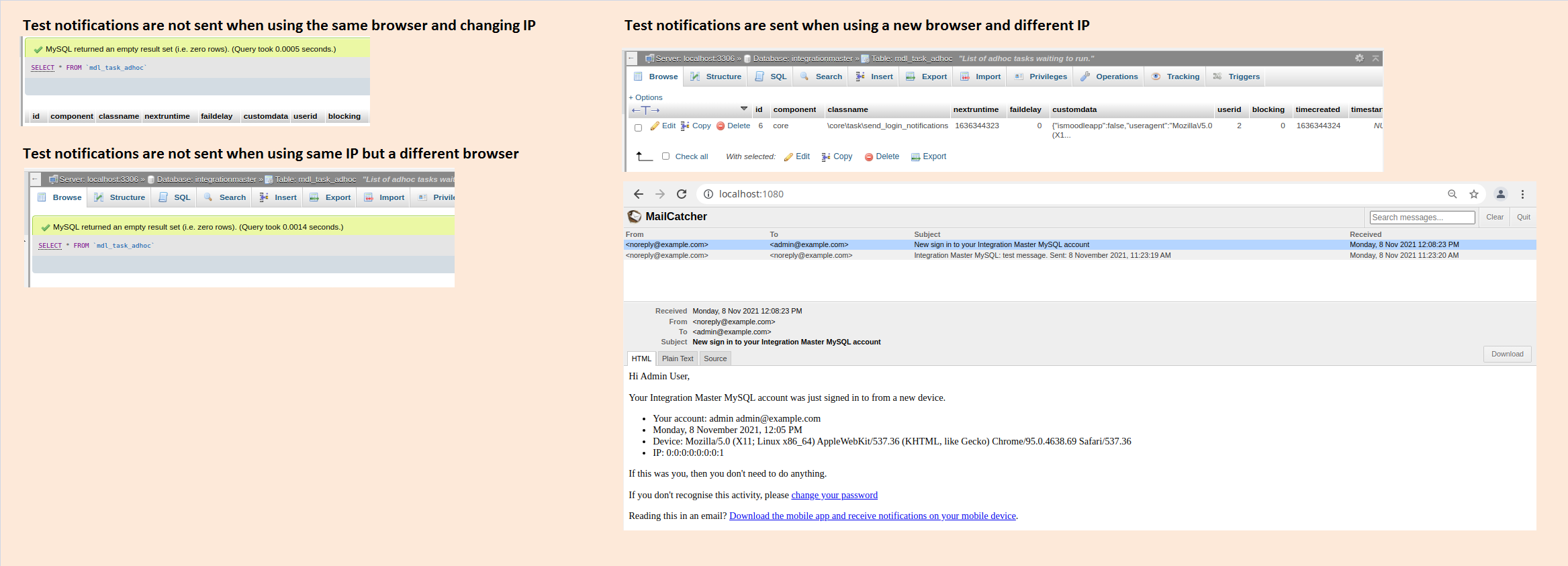Click the 'Received' column header in MailCatcher list
1568x566 pixels.
(1365, 234)
